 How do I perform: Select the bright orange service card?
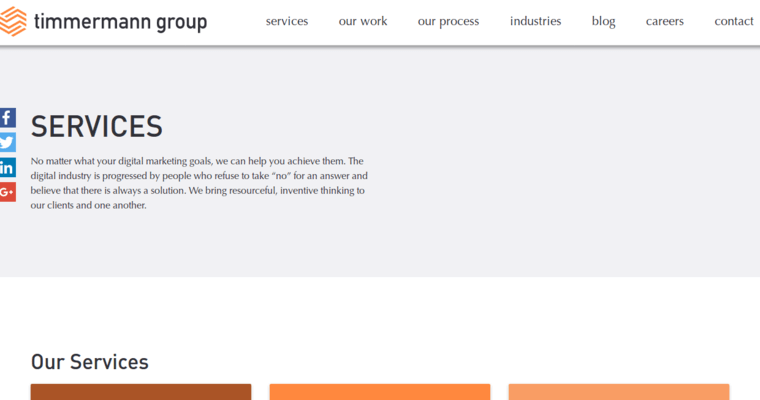[380, 392]
